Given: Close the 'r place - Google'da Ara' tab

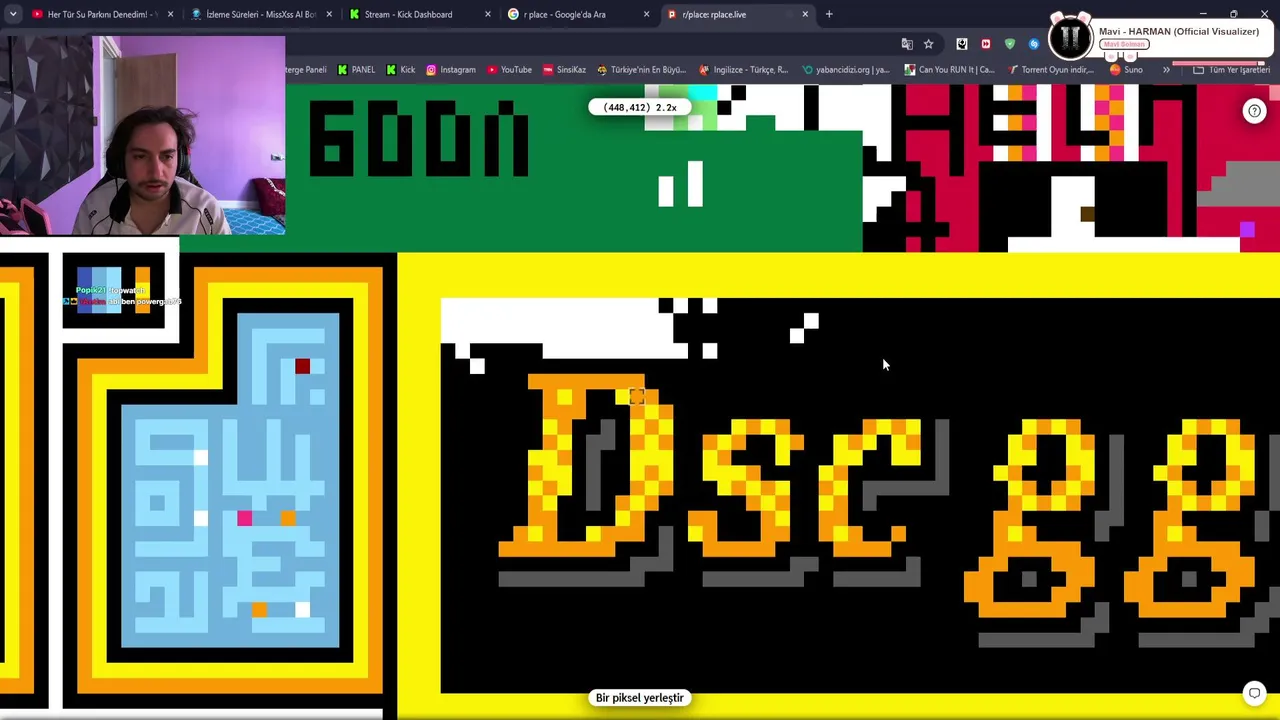Looking at the screenshot, I should pyautogui.click(x=646, y=14).
